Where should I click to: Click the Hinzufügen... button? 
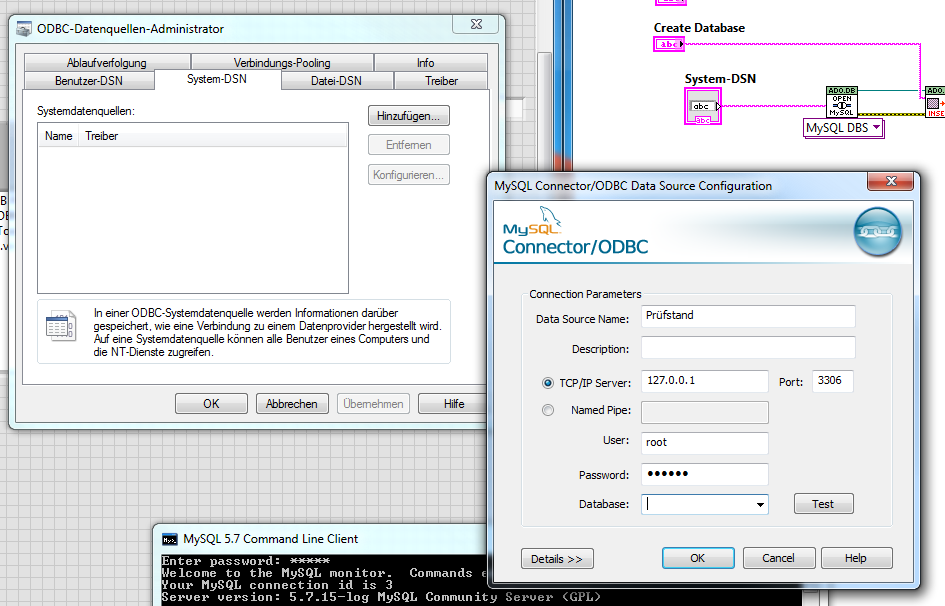point(409,116)
